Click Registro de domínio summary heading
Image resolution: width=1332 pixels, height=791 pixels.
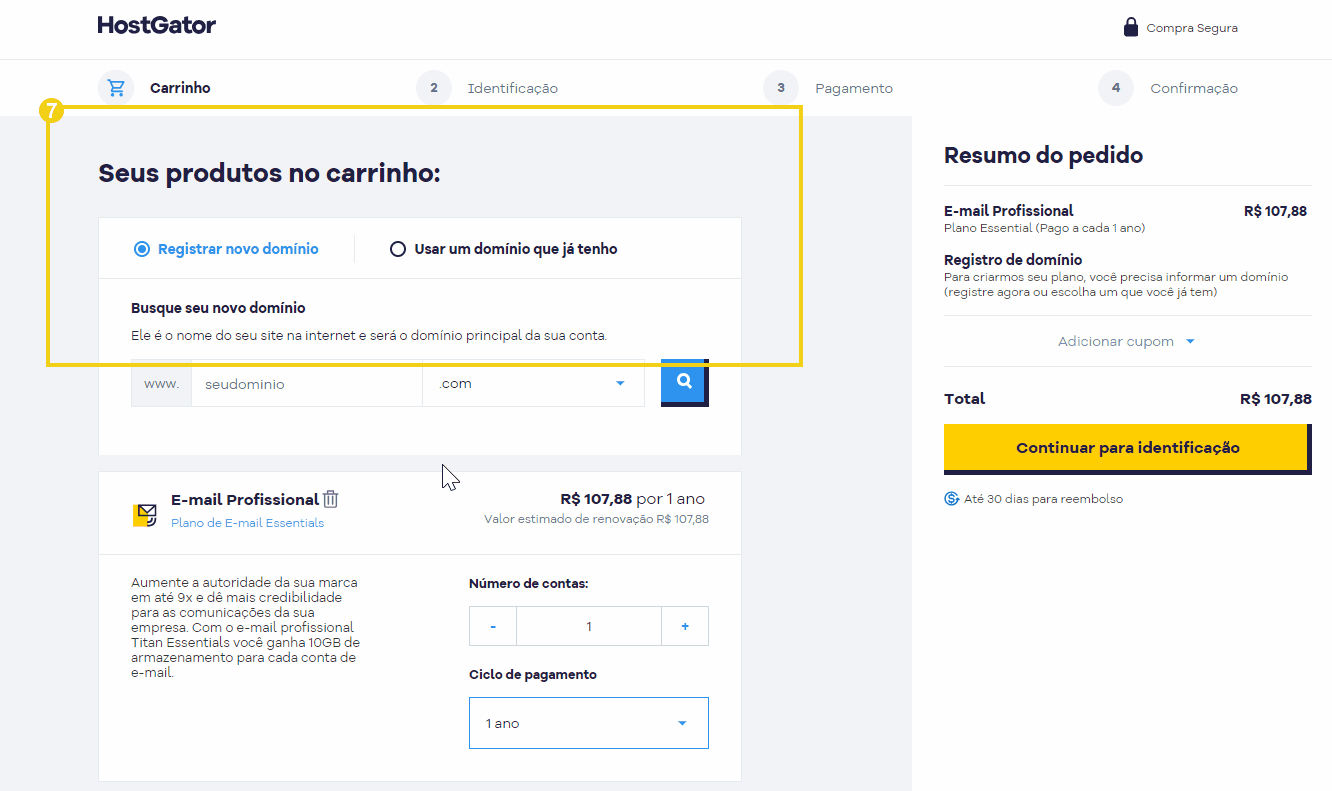pyautogui.click(x=1012, y=260)
